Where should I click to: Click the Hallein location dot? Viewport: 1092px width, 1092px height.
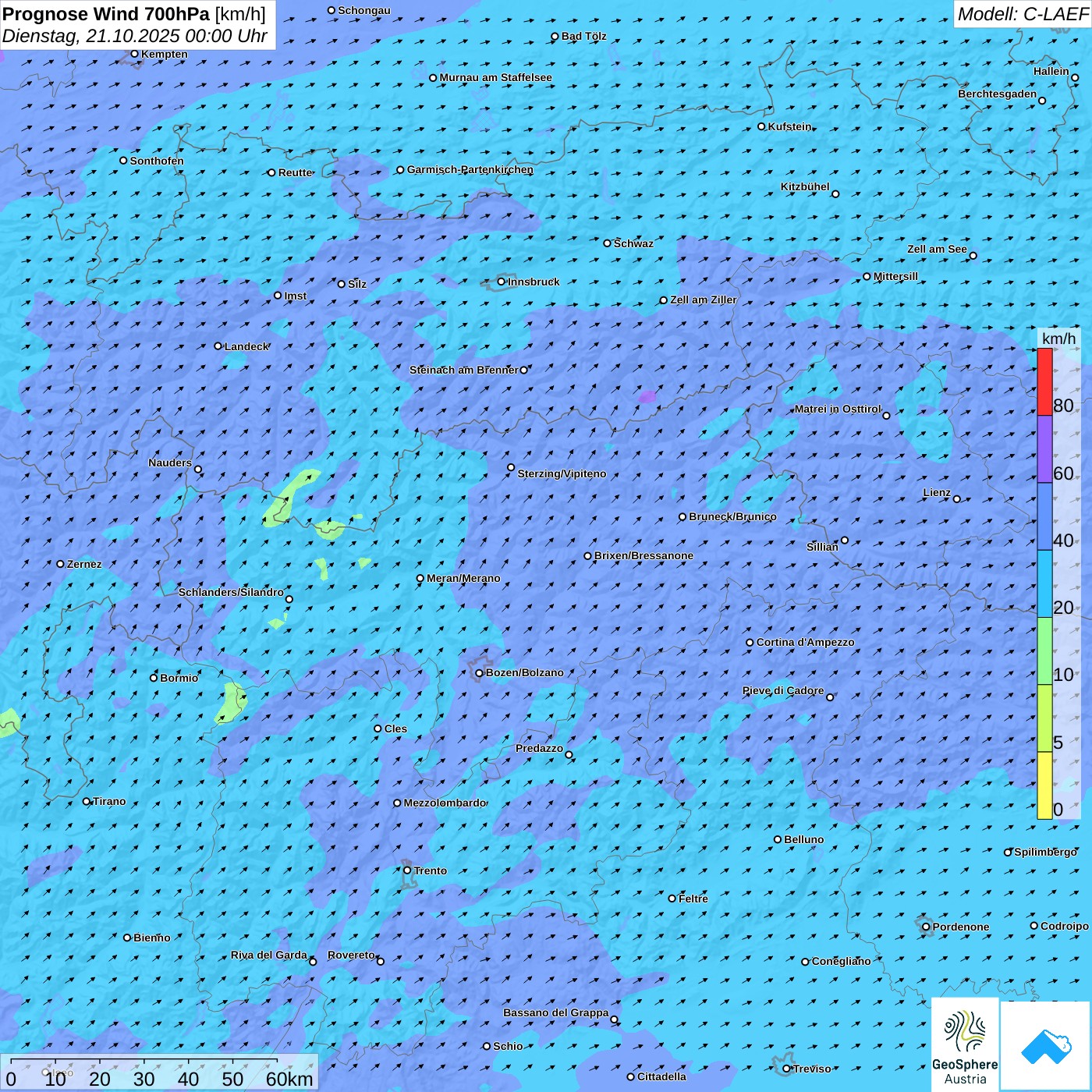(x=1075, y=78)
